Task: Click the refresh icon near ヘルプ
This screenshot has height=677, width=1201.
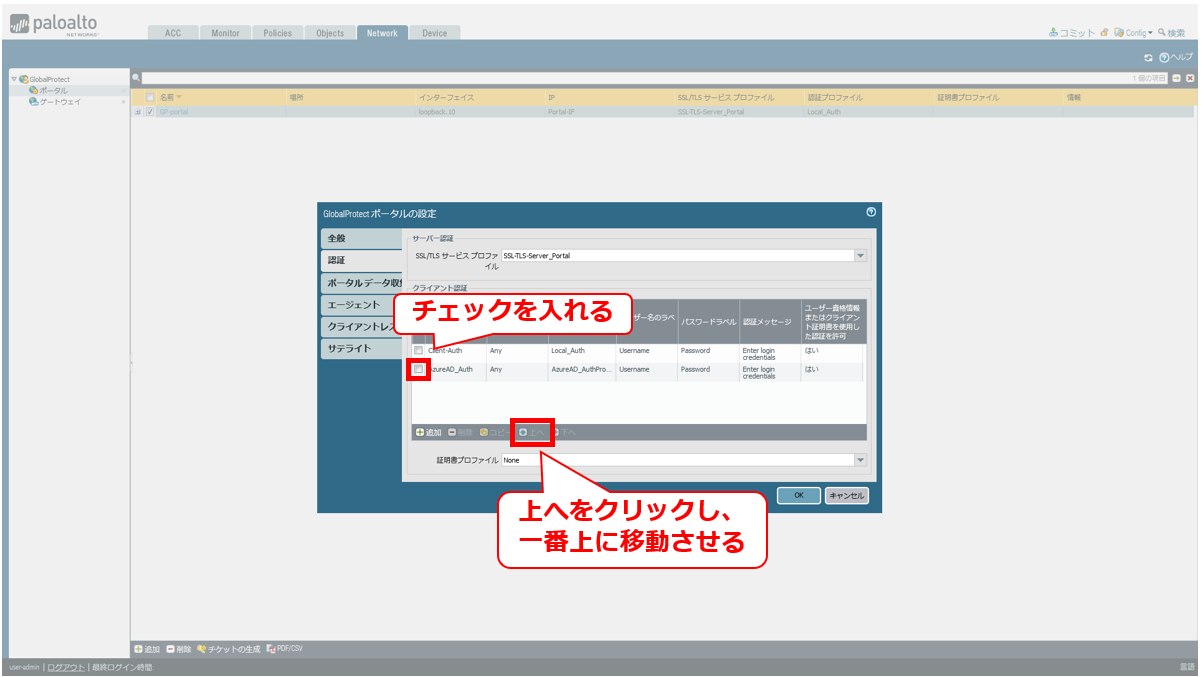Action: 1149,58
